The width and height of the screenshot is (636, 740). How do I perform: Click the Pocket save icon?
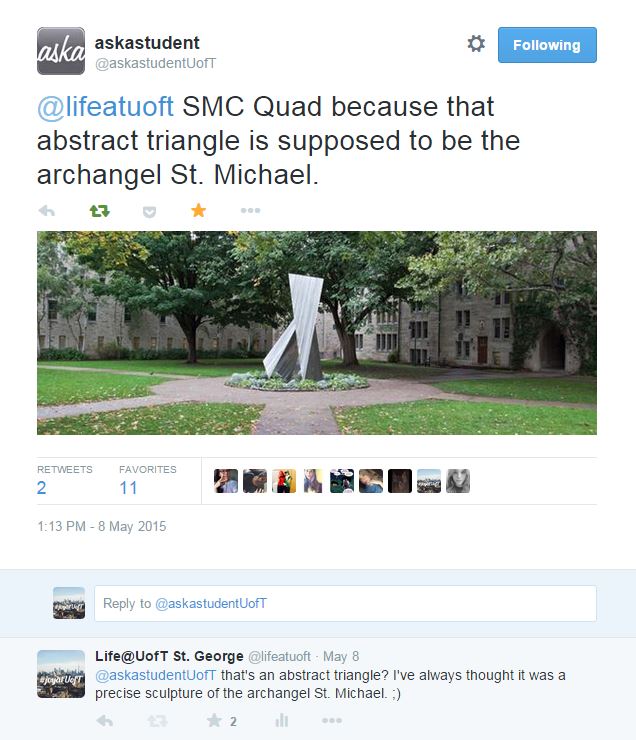point(149,211)
